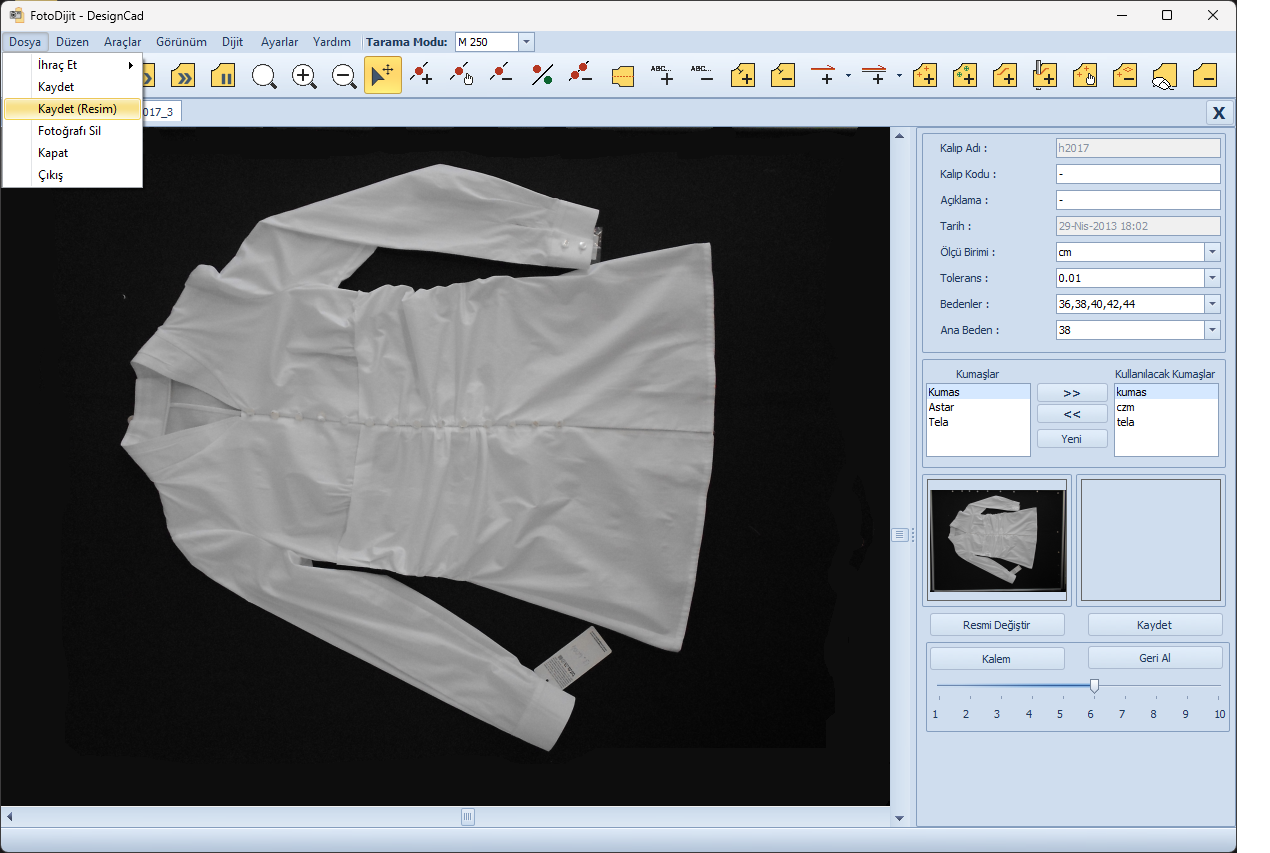The width and height of the screenshot is (1270, 853).
Task: Select the arrow pointer move tool
Action: click(x=383, y=76)
